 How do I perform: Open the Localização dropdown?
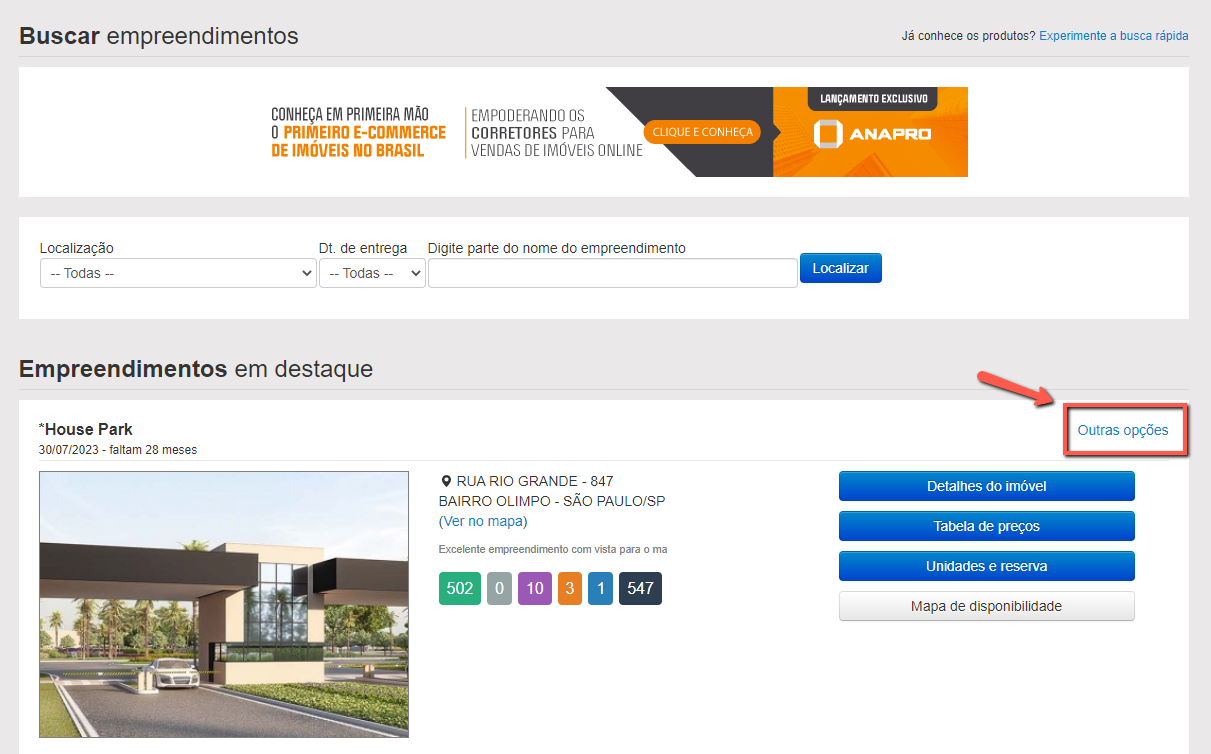(x=178, y=273)
